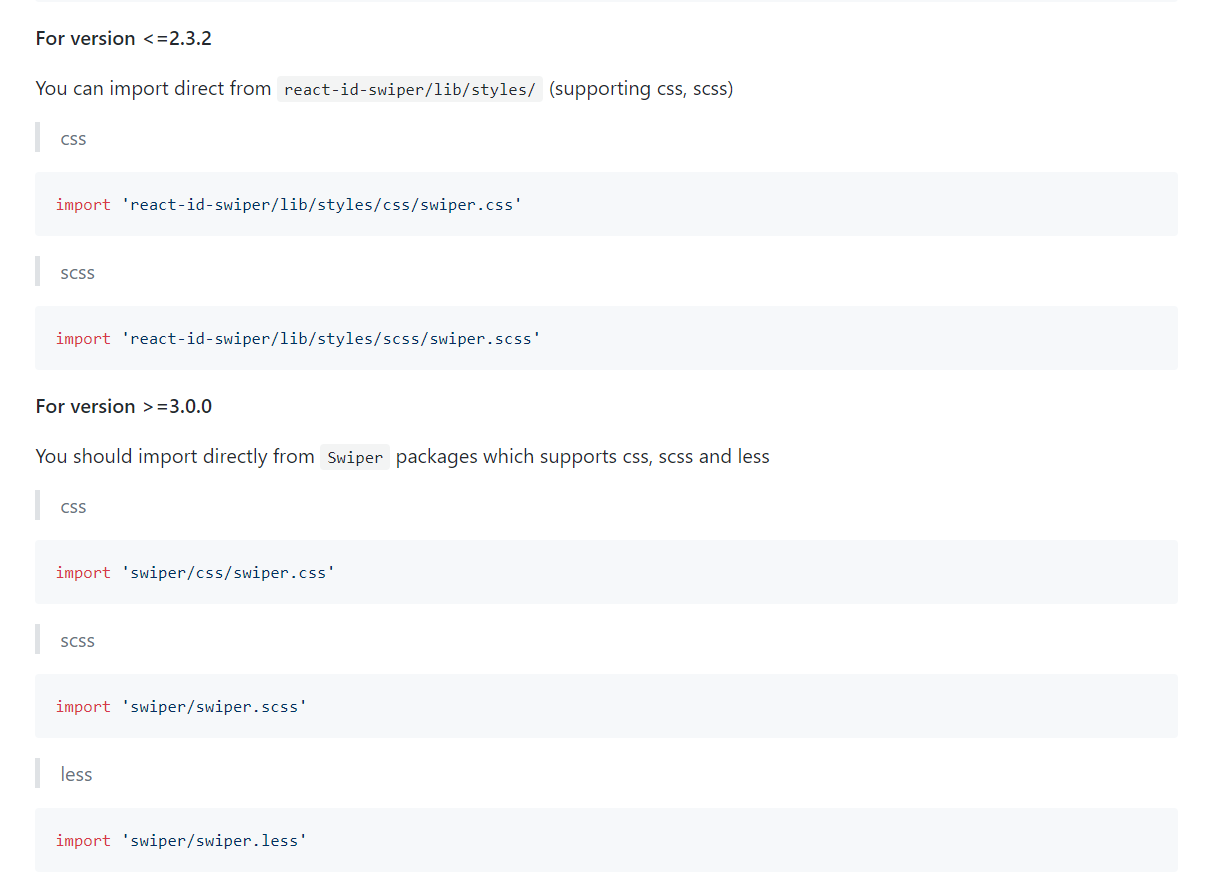
Task: Click the sidebar marker beside the css label
Action: click(38, 137)
